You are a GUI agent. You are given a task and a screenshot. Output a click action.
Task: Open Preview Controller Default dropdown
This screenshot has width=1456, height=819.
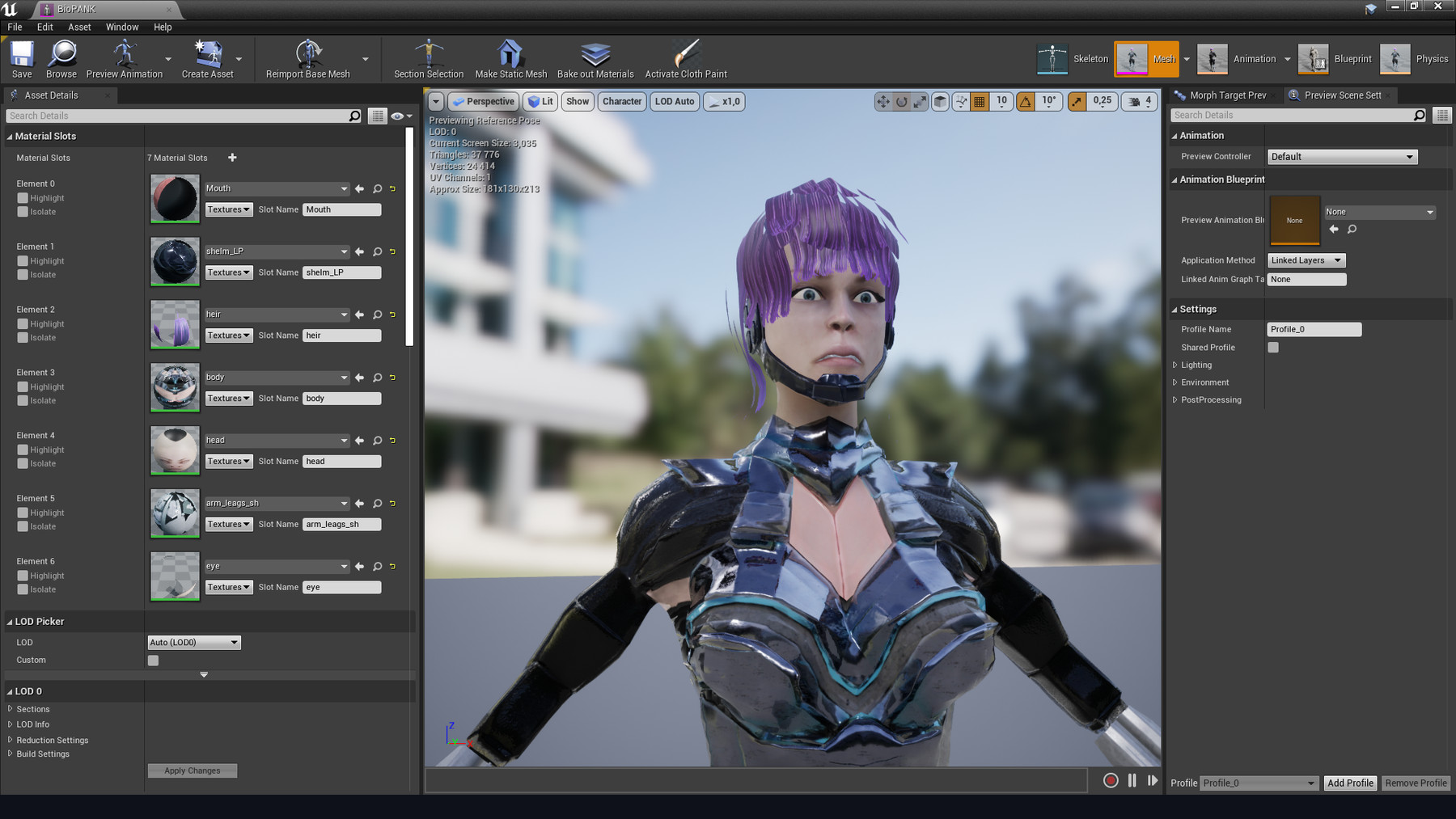pyautogui.click(x=1343, y=157)
